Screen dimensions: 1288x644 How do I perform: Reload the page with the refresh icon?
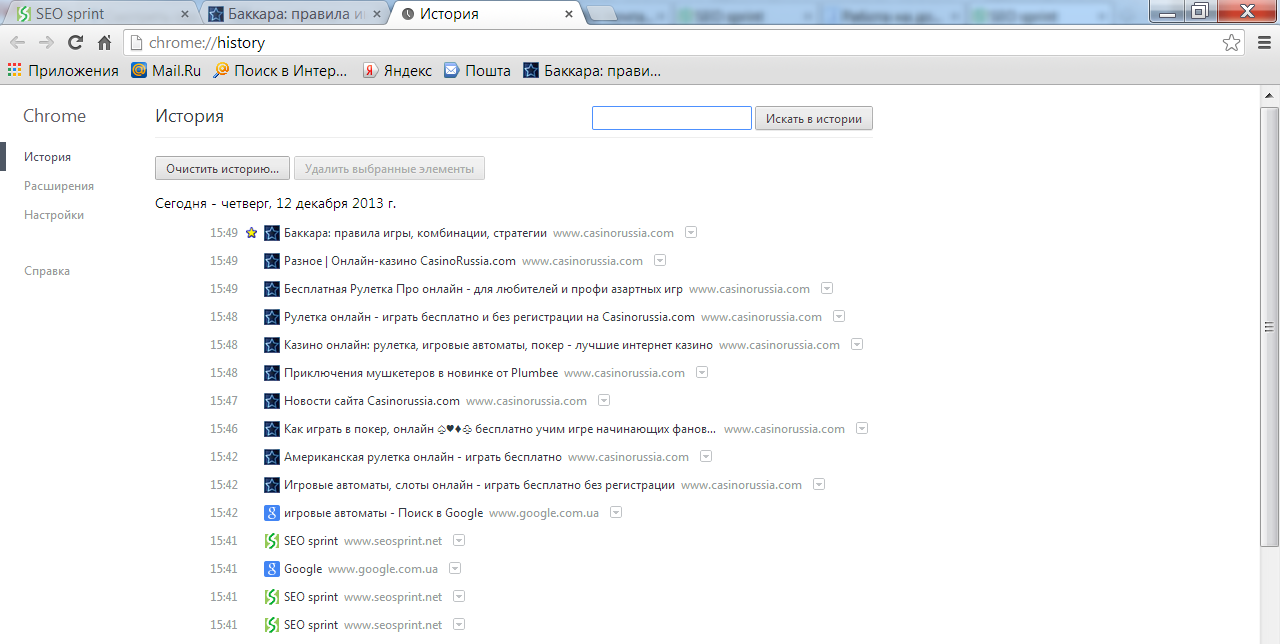click(75, 43)
